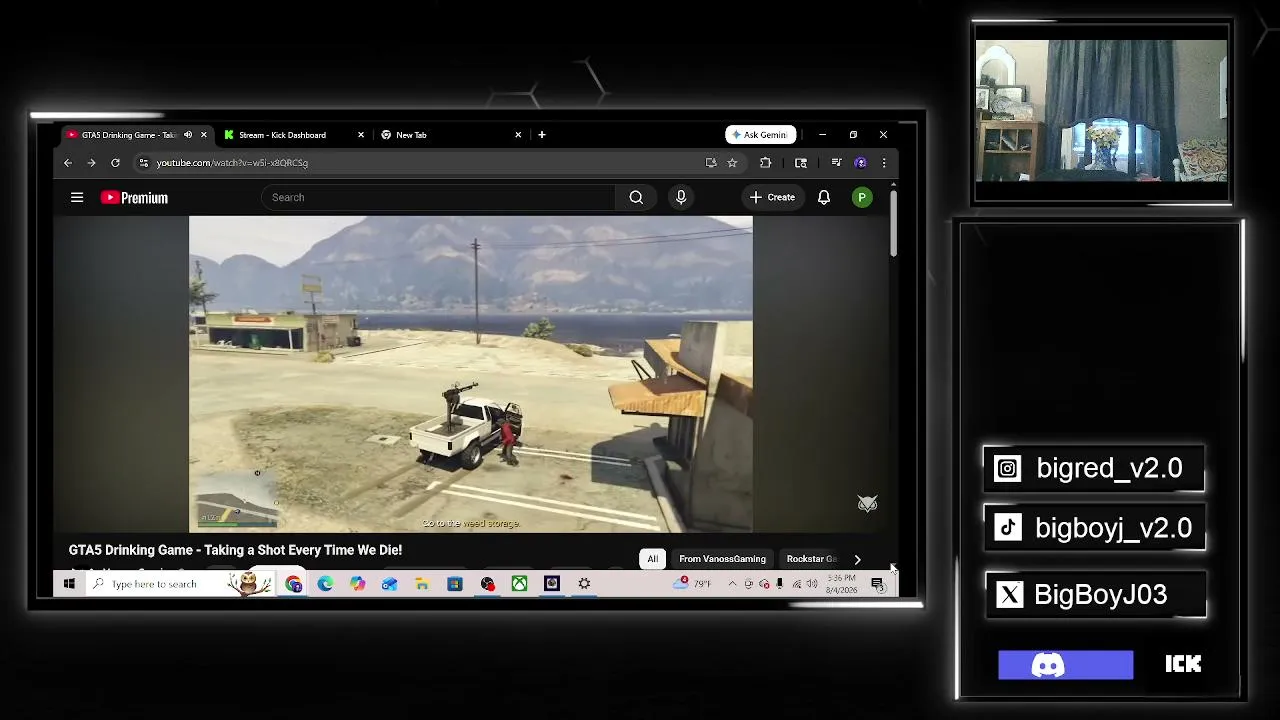Go back to the previous page
1280x720 pixels.
[68, 163]
